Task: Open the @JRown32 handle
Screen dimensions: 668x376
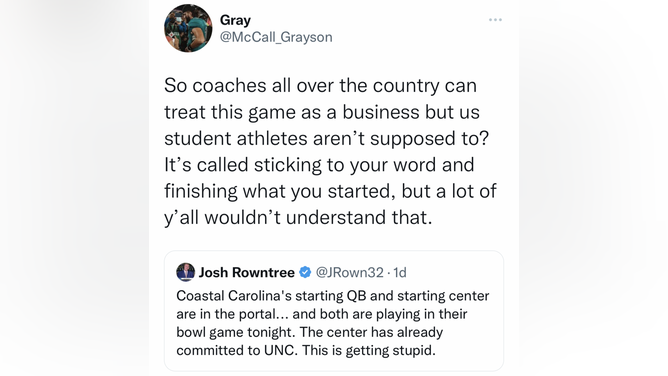Action: 349,272
